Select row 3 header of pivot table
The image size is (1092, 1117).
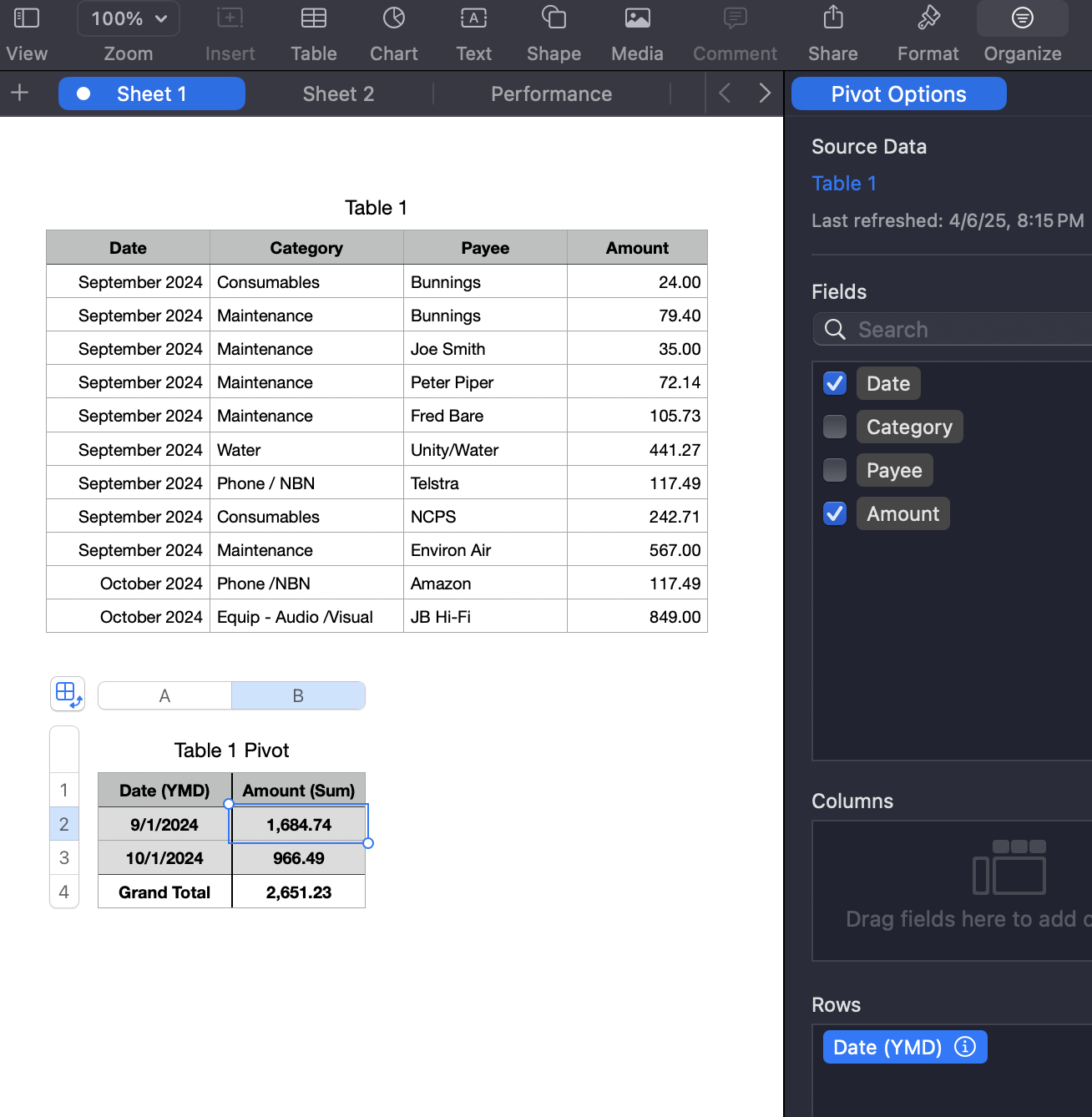pyautogui.click(x=64, y=857)
